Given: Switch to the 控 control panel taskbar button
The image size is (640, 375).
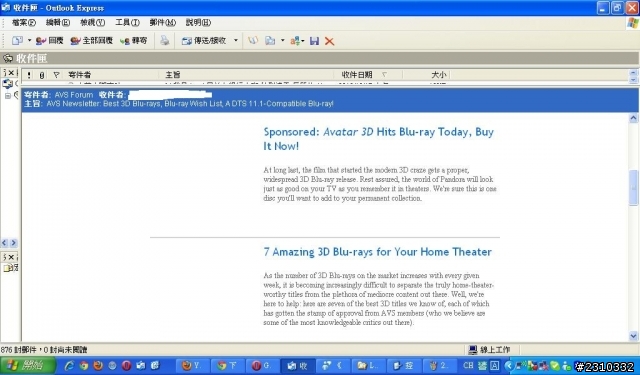Looking at the screenshot, I should coord(403,366).
